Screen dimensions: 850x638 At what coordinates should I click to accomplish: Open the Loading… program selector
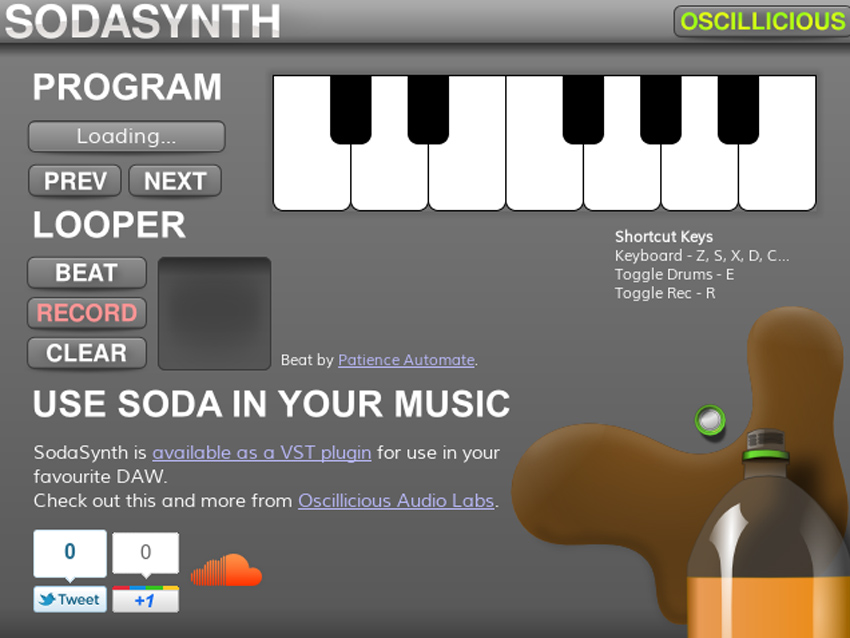[126, 136]
